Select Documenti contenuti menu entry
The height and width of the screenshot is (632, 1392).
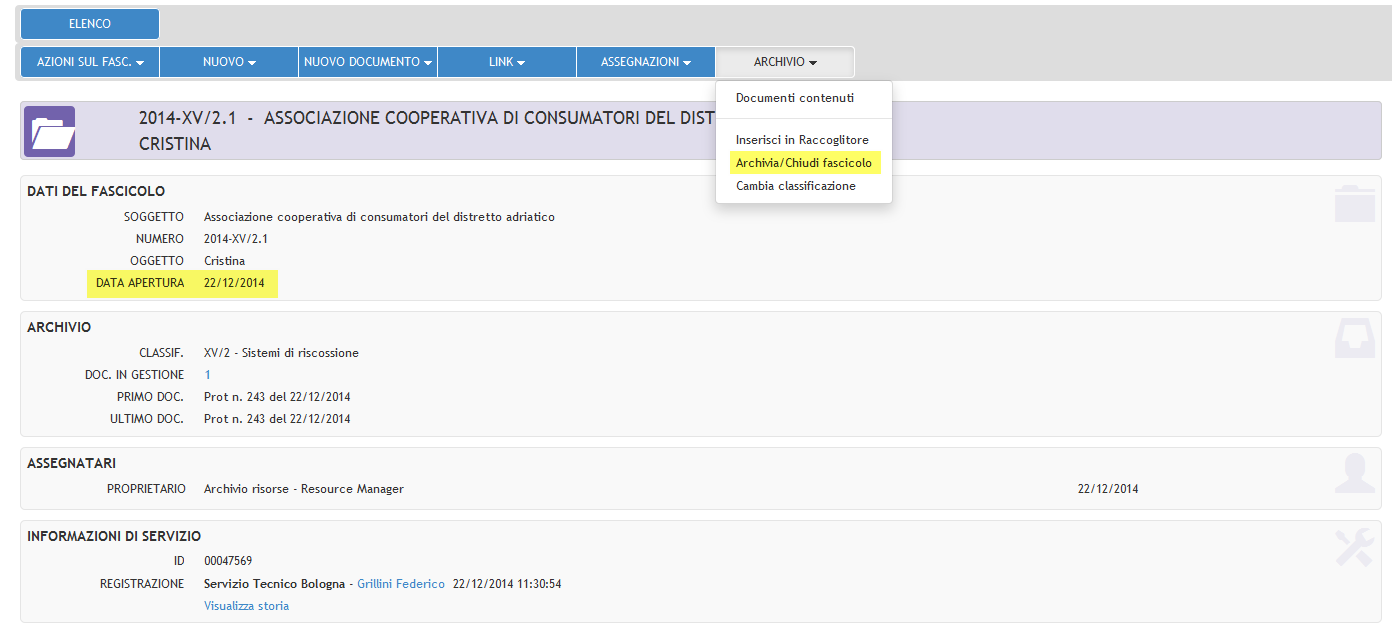795,98
